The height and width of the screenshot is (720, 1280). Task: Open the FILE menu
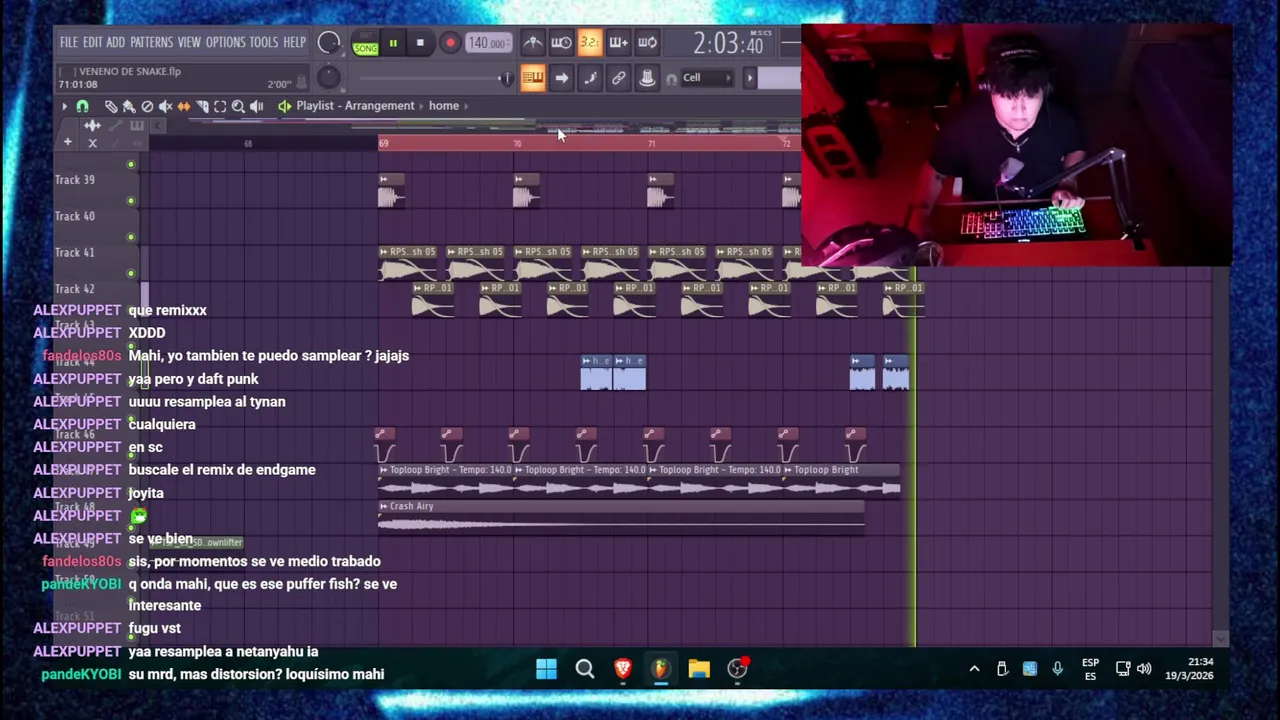[69, 42]
